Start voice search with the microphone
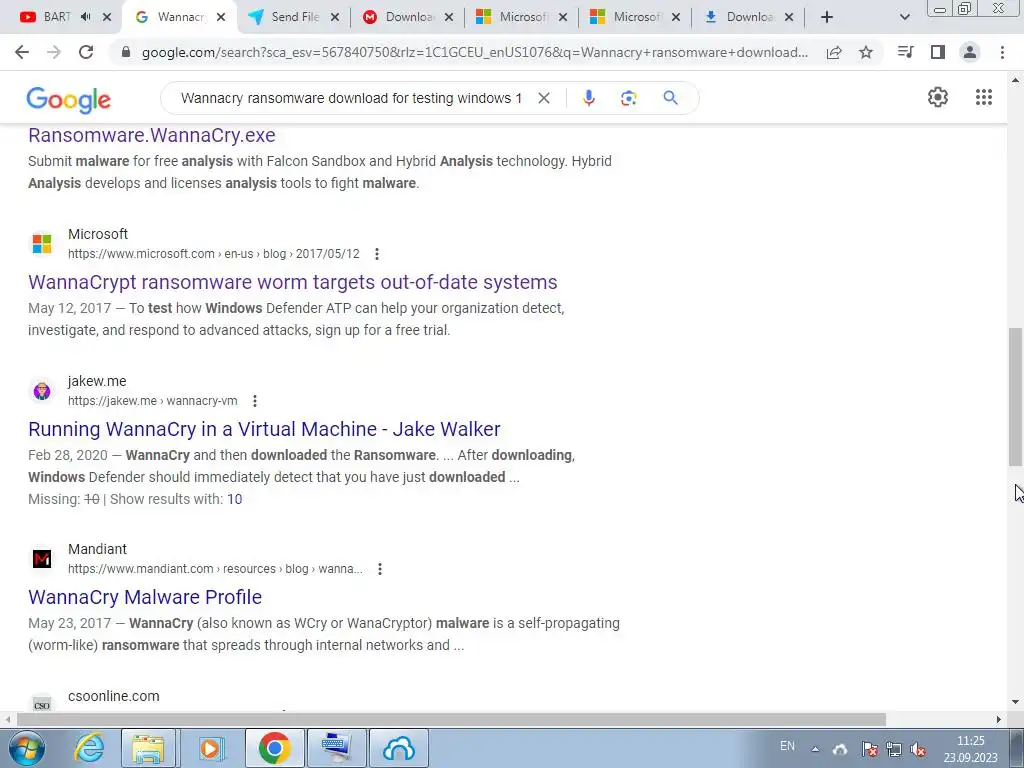The height and width of the screenshot is (768, 1024). pyautogui.click(x=588, y=98)
